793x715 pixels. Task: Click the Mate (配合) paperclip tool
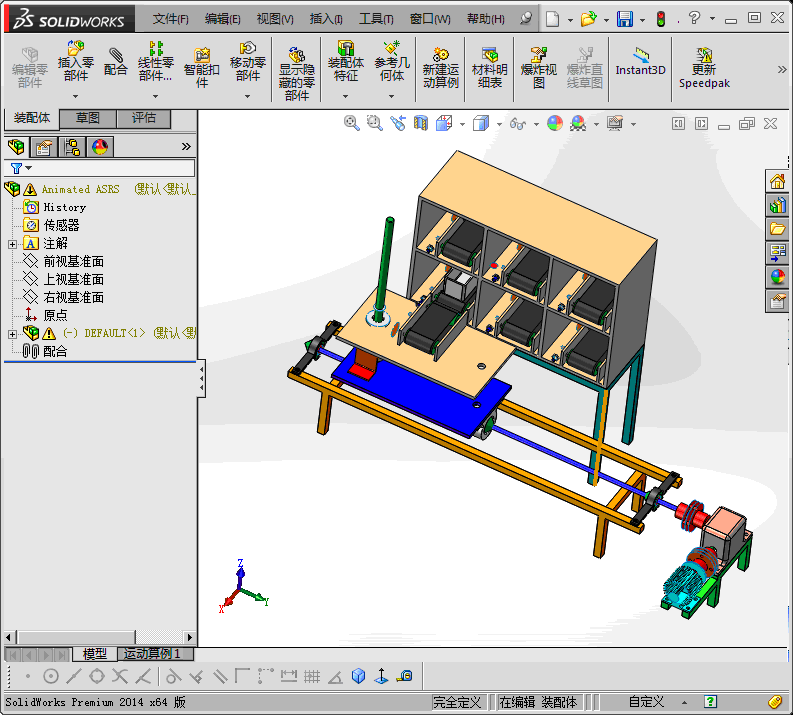tap(115, 62)
